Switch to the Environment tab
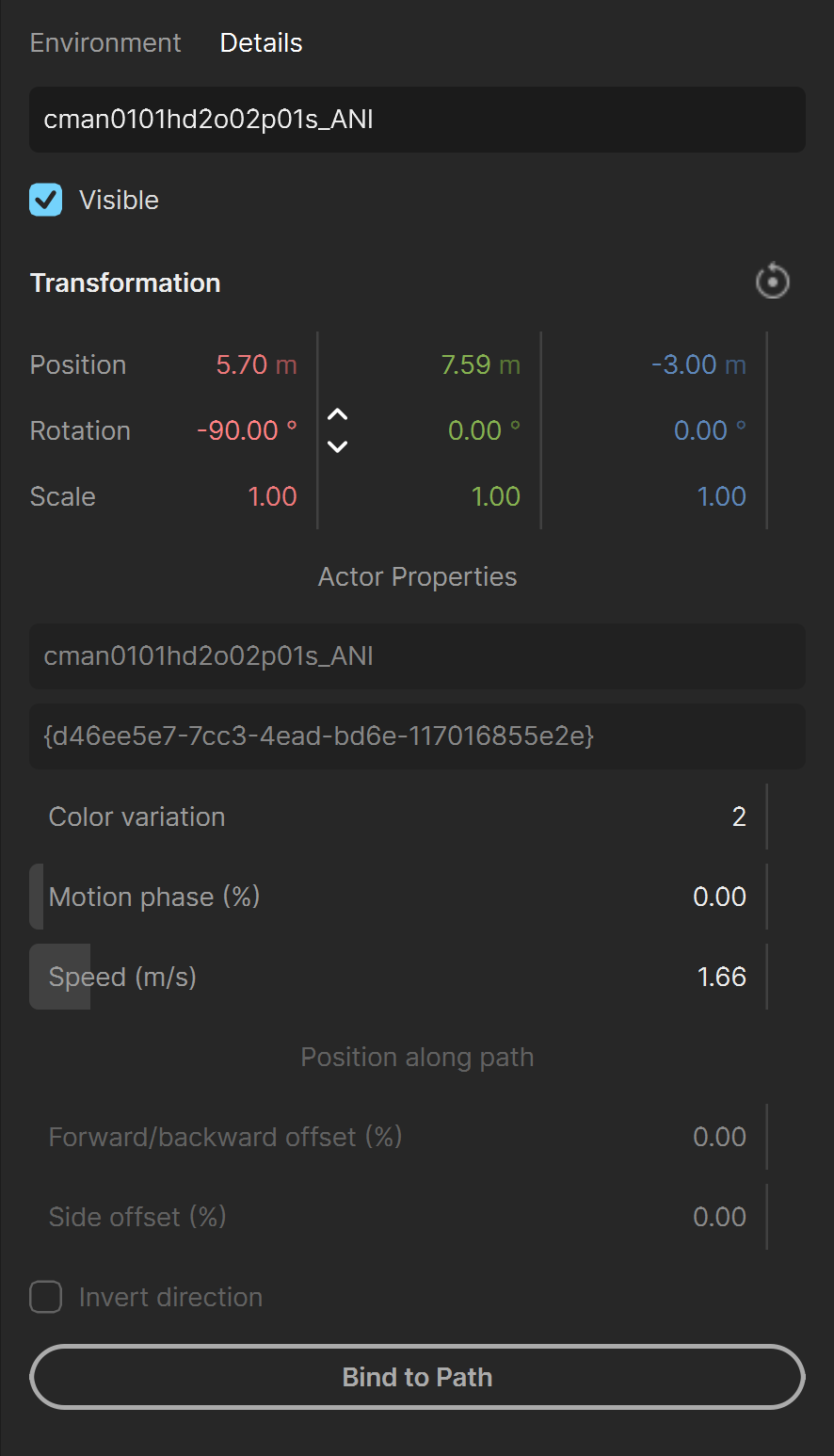This screenshot has width=834, height=1456. tap(105, 42)
